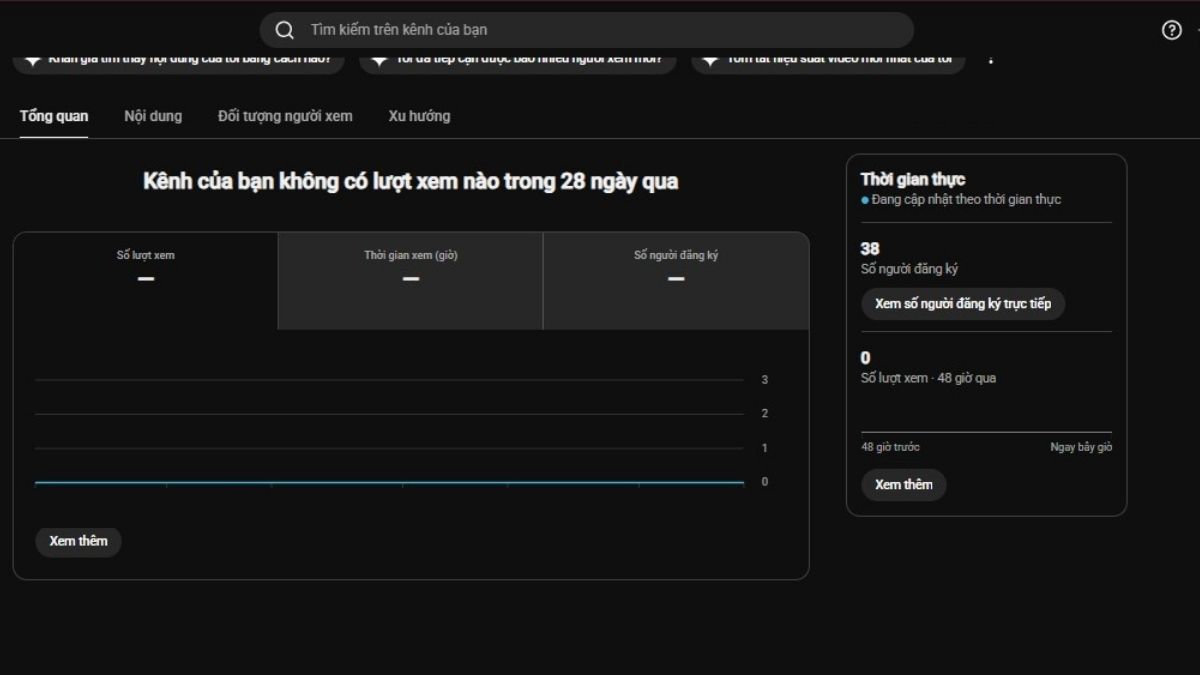Open the help question mark icon

point(1172,30)
